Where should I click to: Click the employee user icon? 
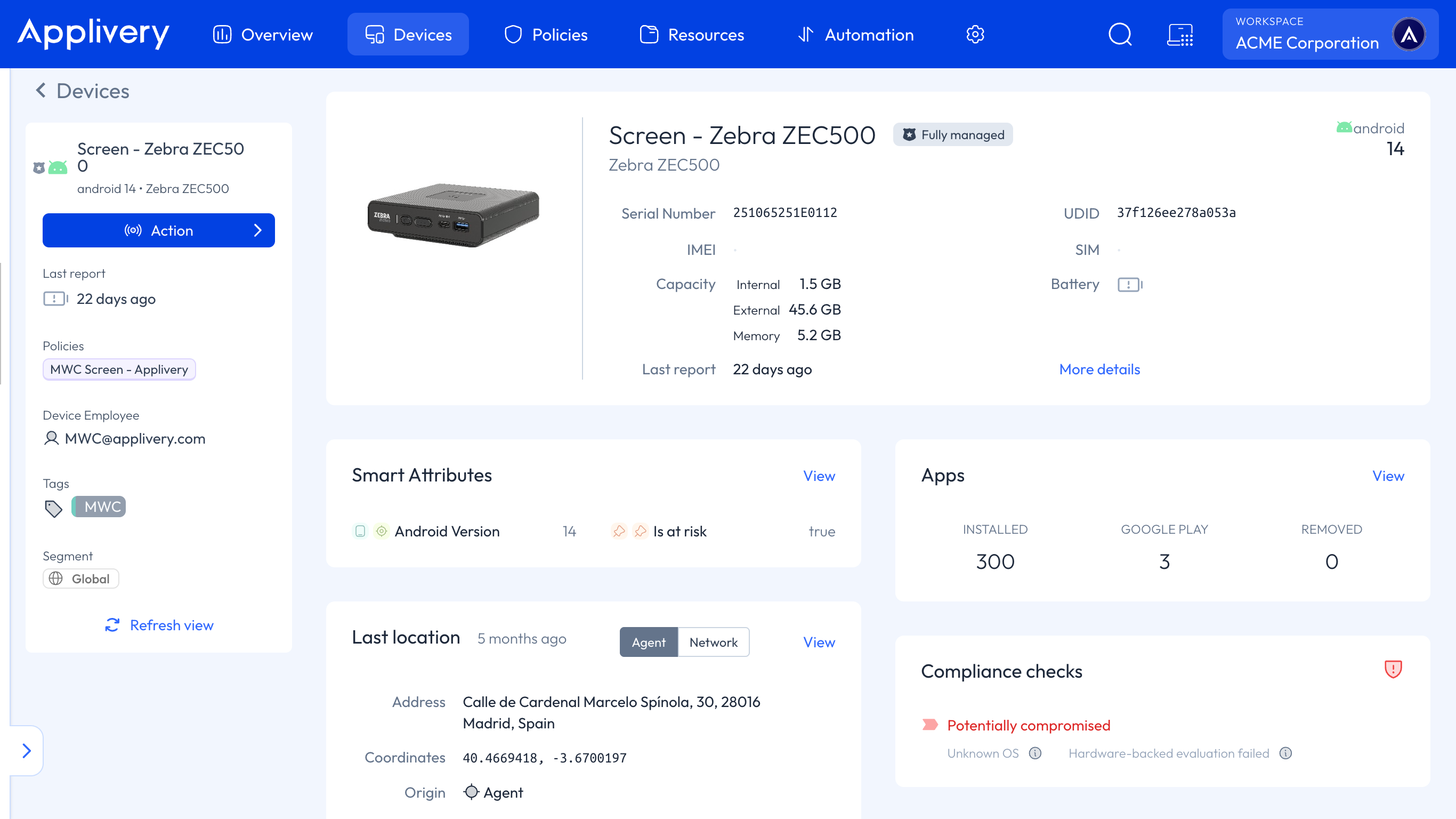[x=52, y=438]
